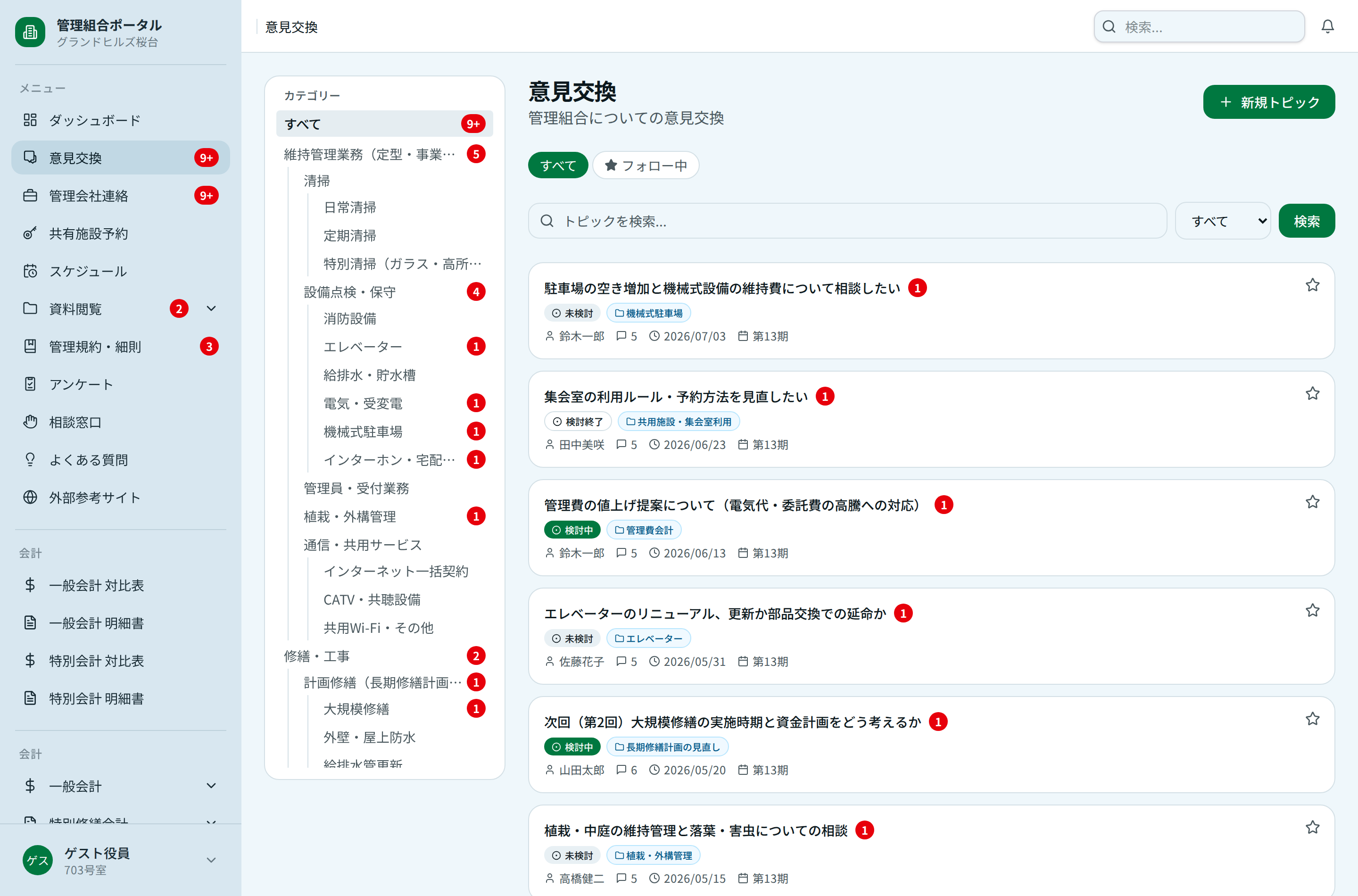Click the portal building logo icon
Viewport: 1358px width, 896px height.
point(30,33)
